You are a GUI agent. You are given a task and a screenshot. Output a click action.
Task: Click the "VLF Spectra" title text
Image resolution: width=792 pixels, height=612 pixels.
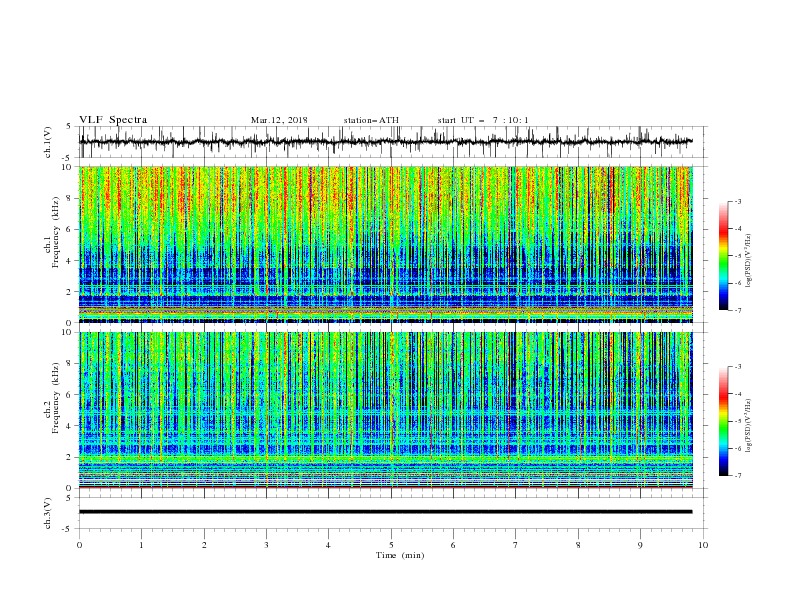113,120
